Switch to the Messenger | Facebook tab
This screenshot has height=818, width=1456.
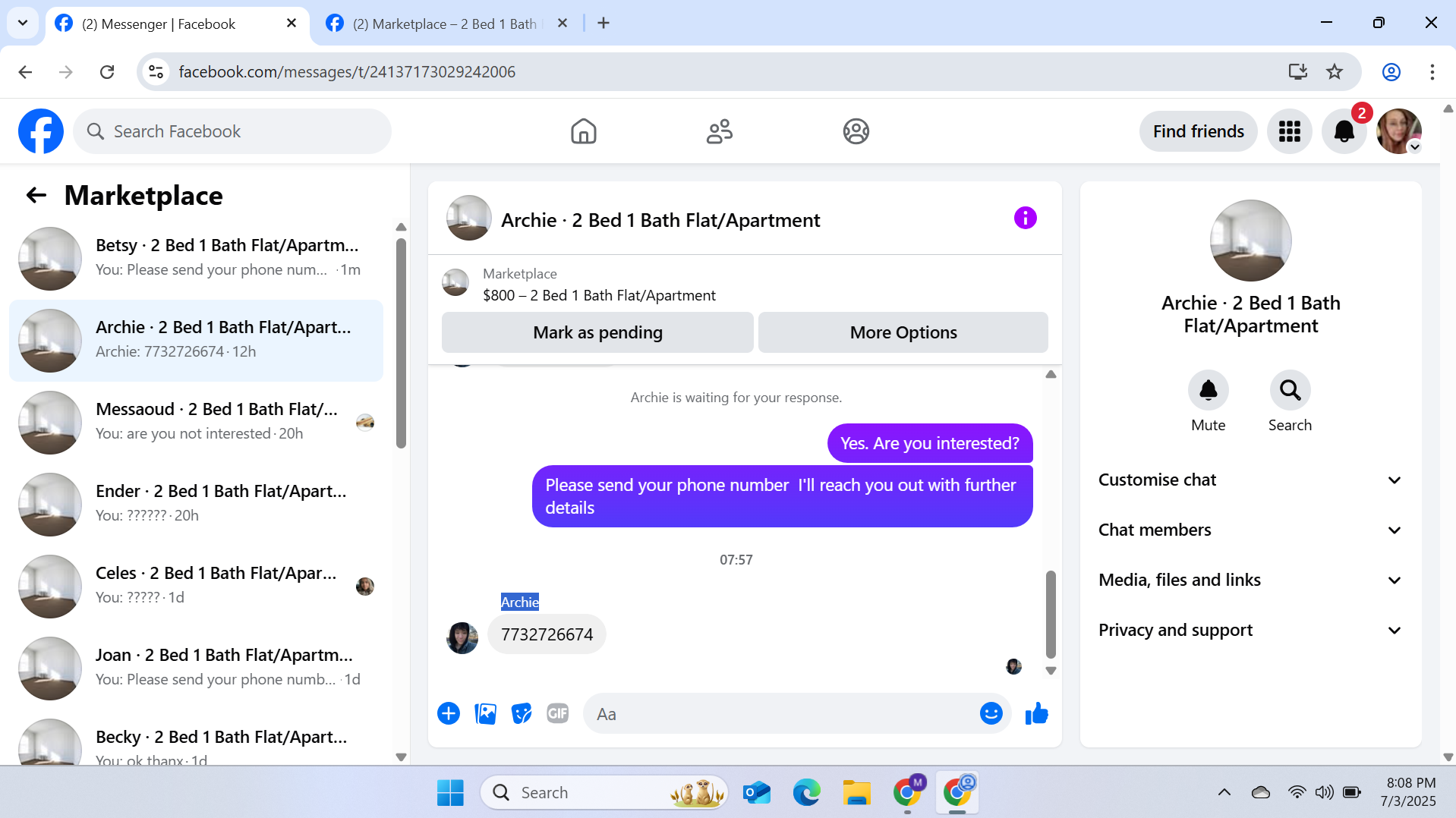click(x=177, y=24)
